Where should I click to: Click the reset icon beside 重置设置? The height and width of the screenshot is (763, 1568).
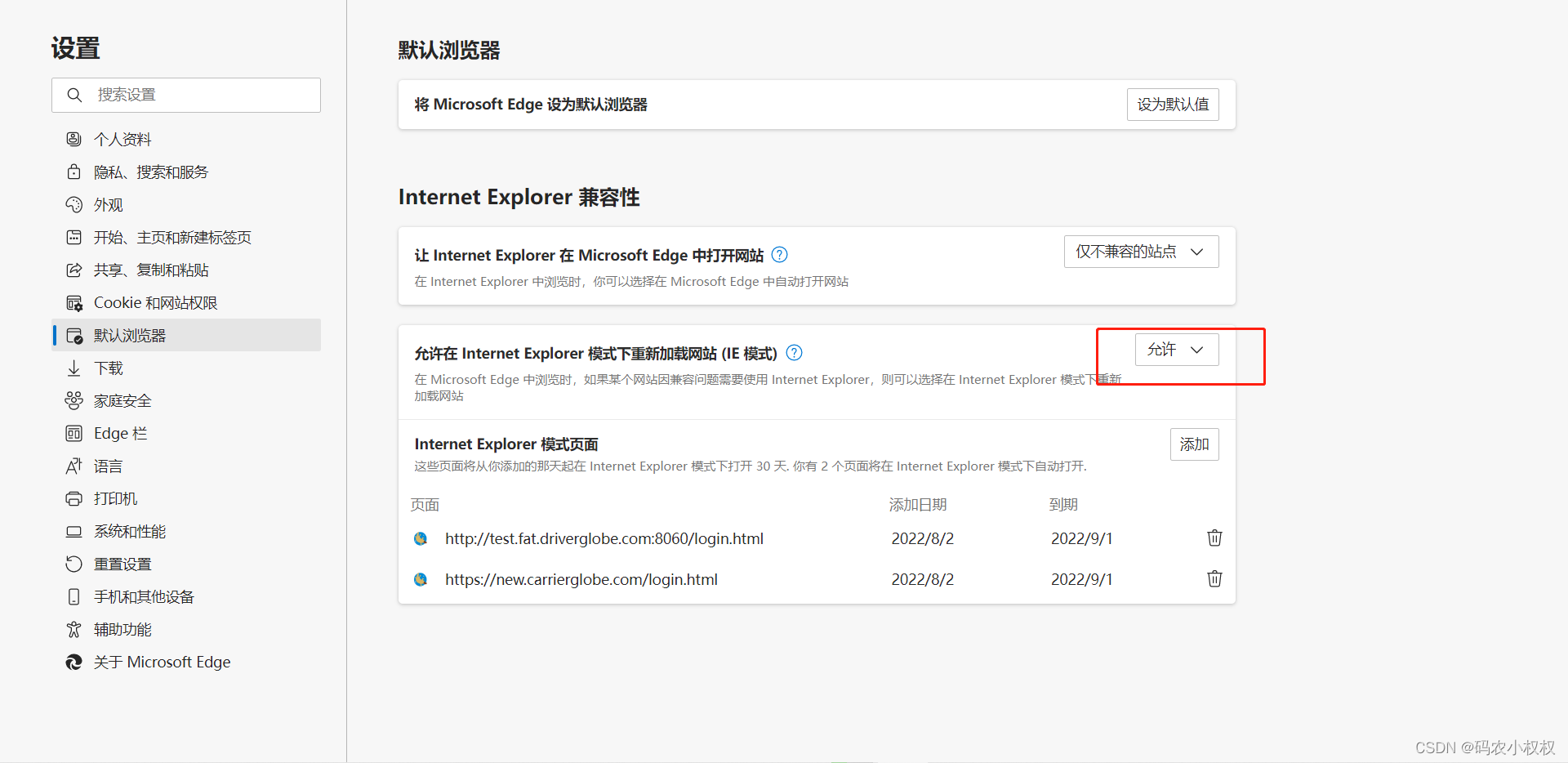pyautogui.click(x=73, y=564)
